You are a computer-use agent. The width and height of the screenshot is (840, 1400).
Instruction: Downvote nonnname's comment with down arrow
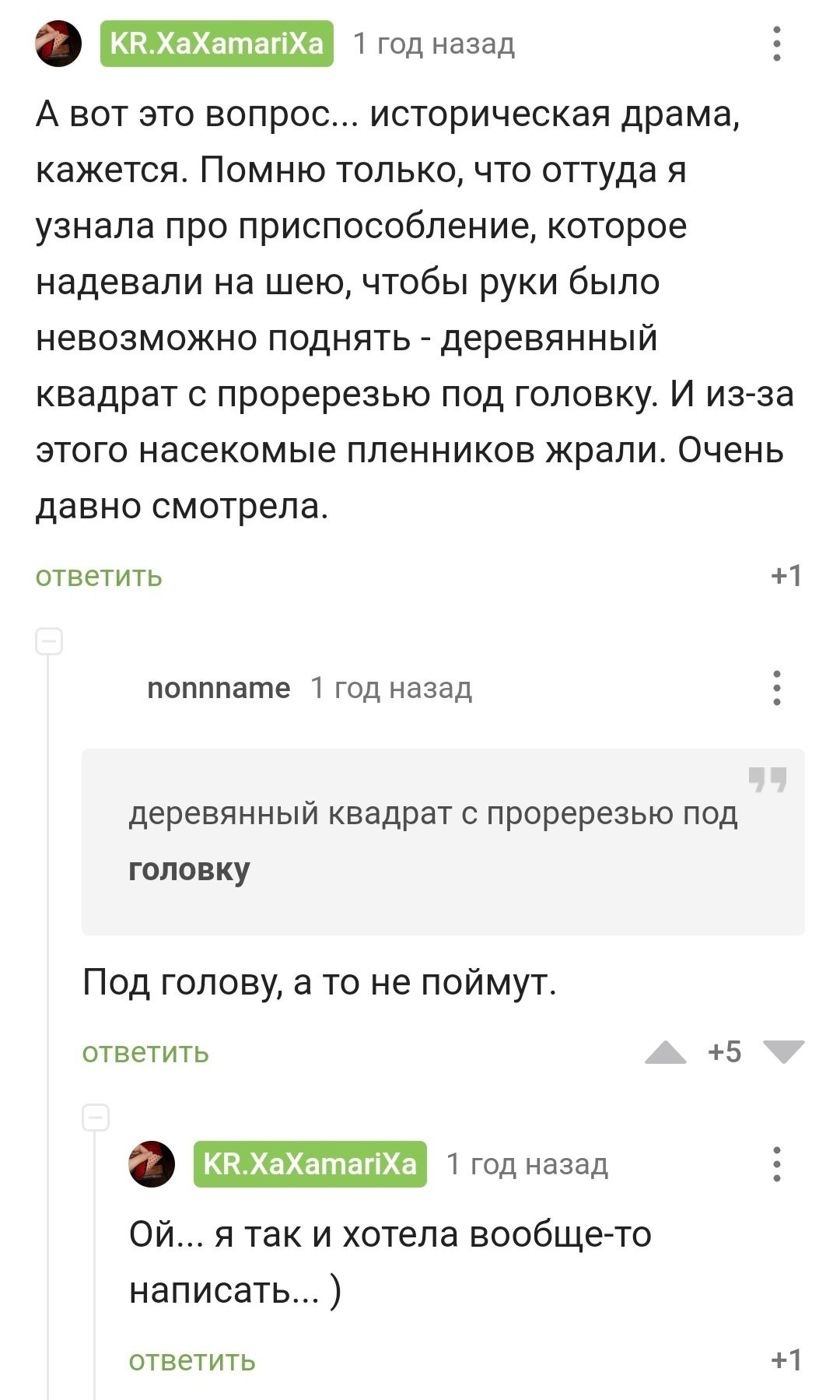coord(783,1052)
